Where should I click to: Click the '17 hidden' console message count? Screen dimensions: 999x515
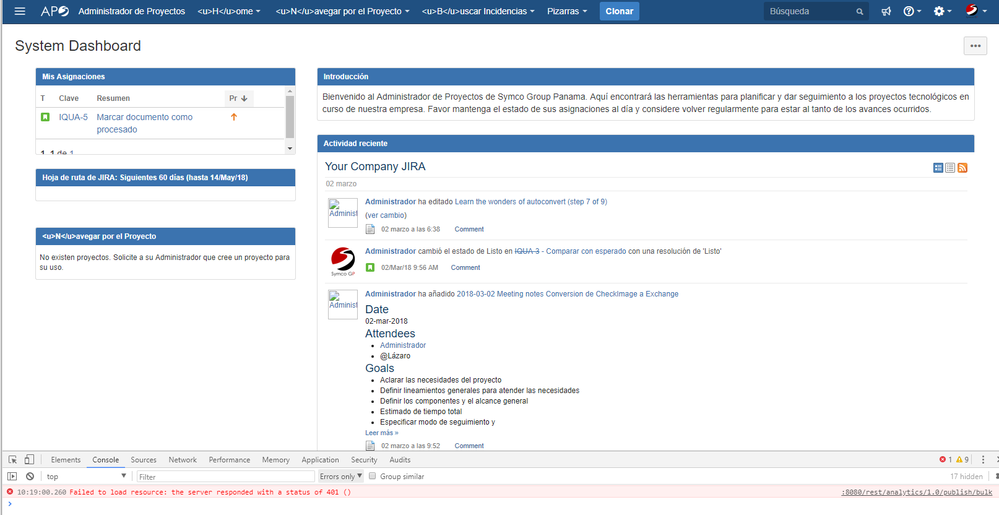point(967,476)
